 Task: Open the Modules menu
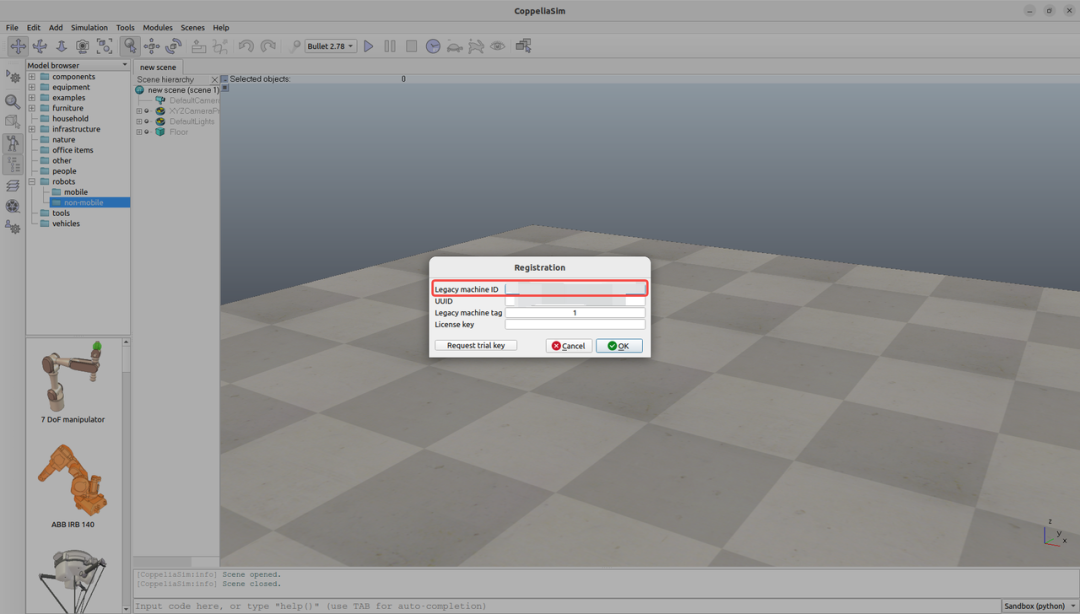(x=158, y=28)
